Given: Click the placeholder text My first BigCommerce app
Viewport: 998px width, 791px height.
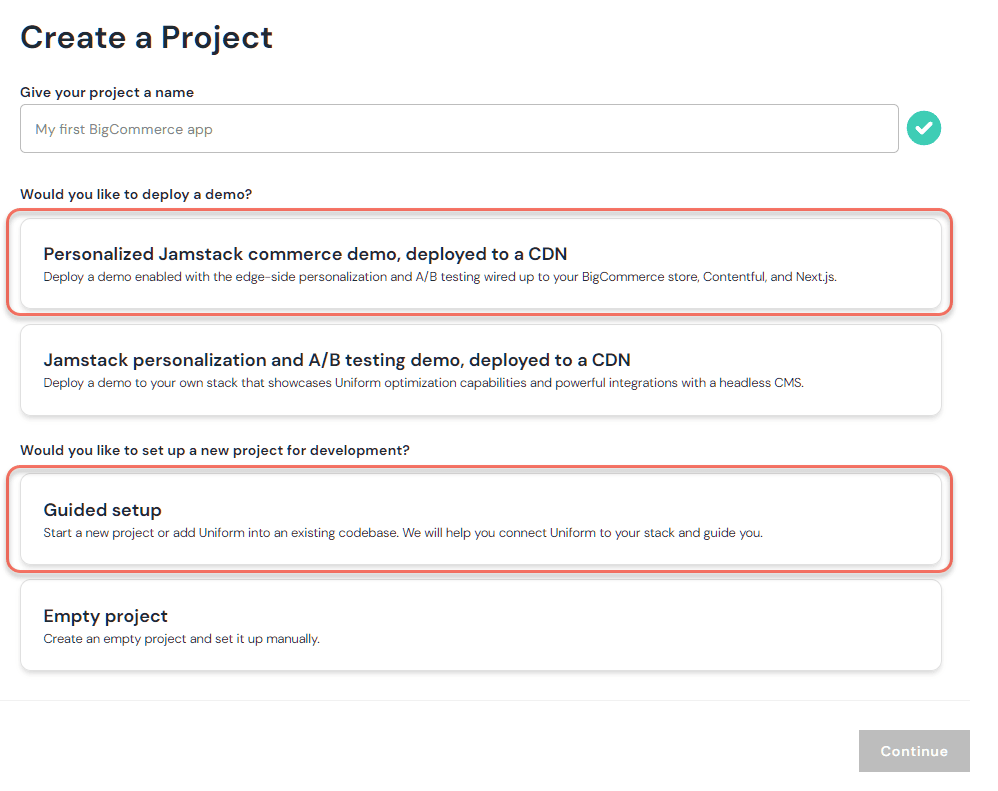Looking at the screenshot, I should pos(124,128).
